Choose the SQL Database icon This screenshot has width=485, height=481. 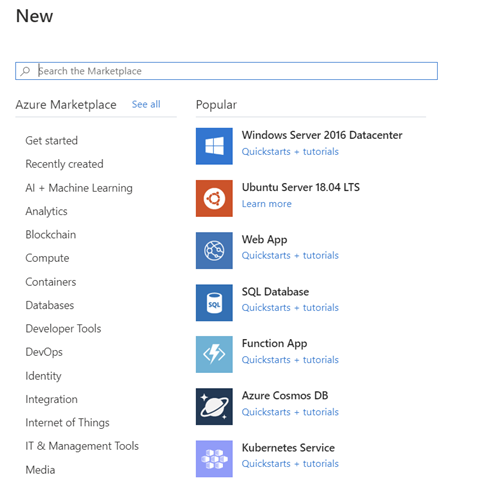[x=214, y=303]
